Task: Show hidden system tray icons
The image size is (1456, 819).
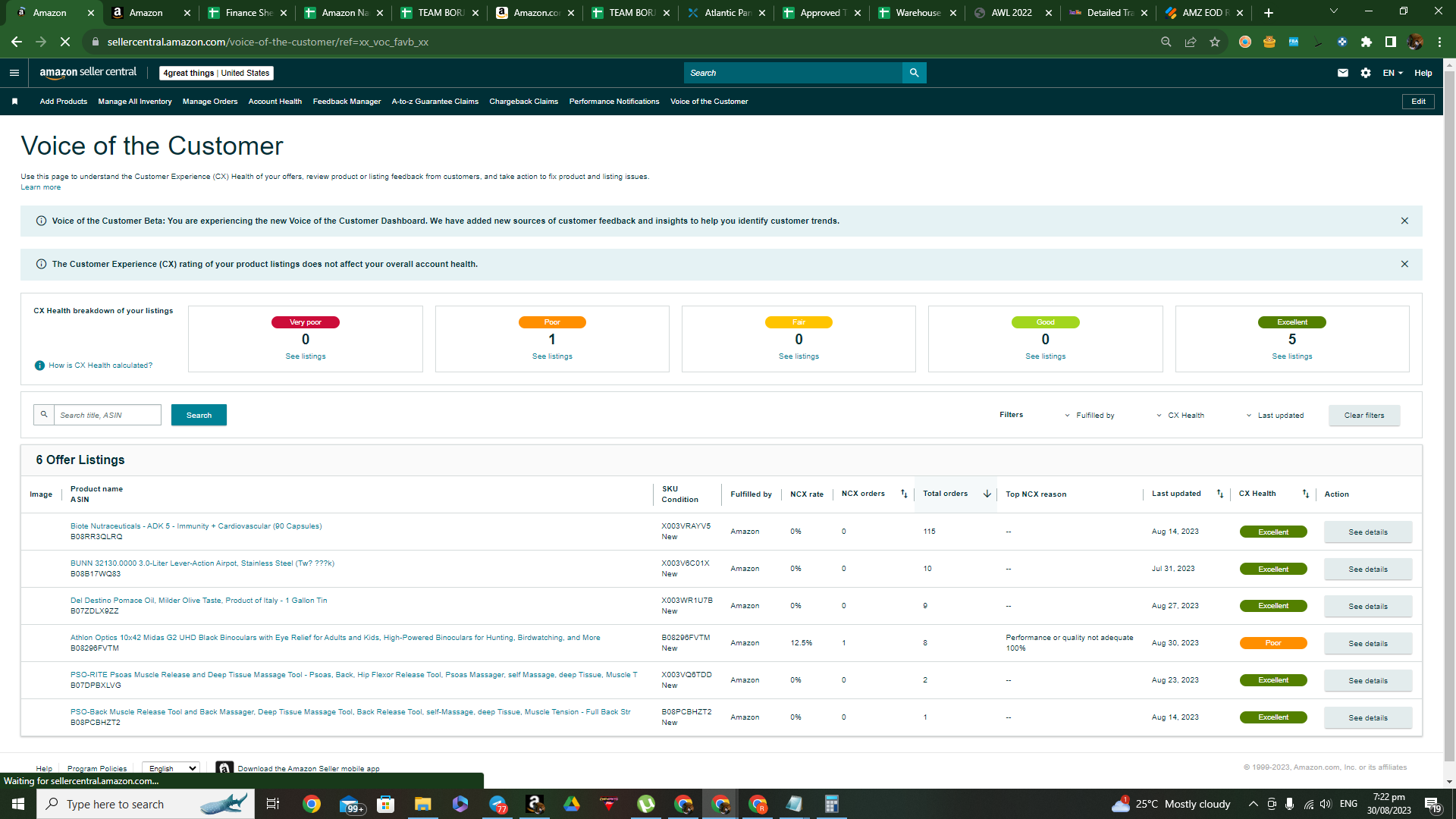Action: 1253,804
